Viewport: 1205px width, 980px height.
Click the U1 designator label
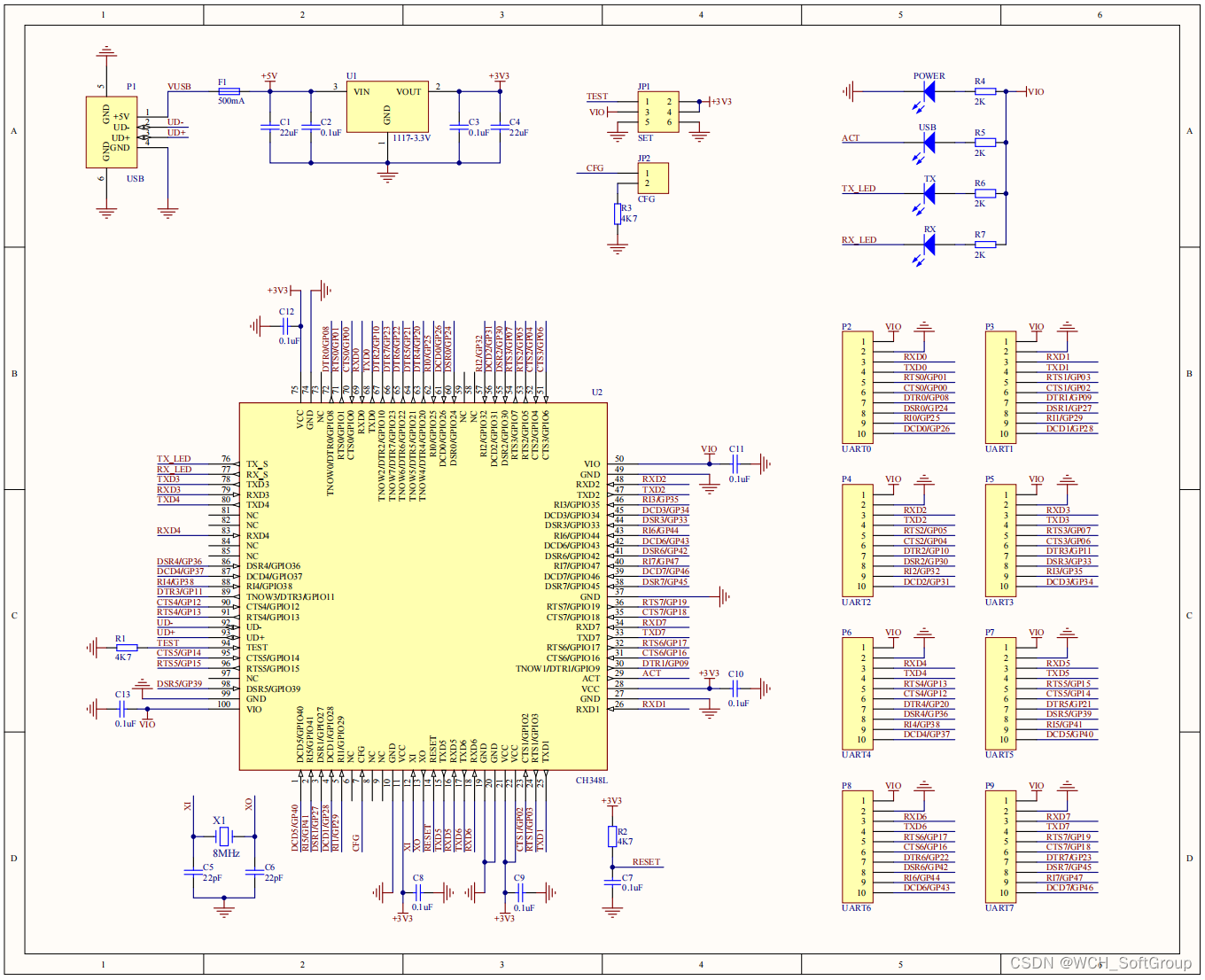(x=351, y=76)
